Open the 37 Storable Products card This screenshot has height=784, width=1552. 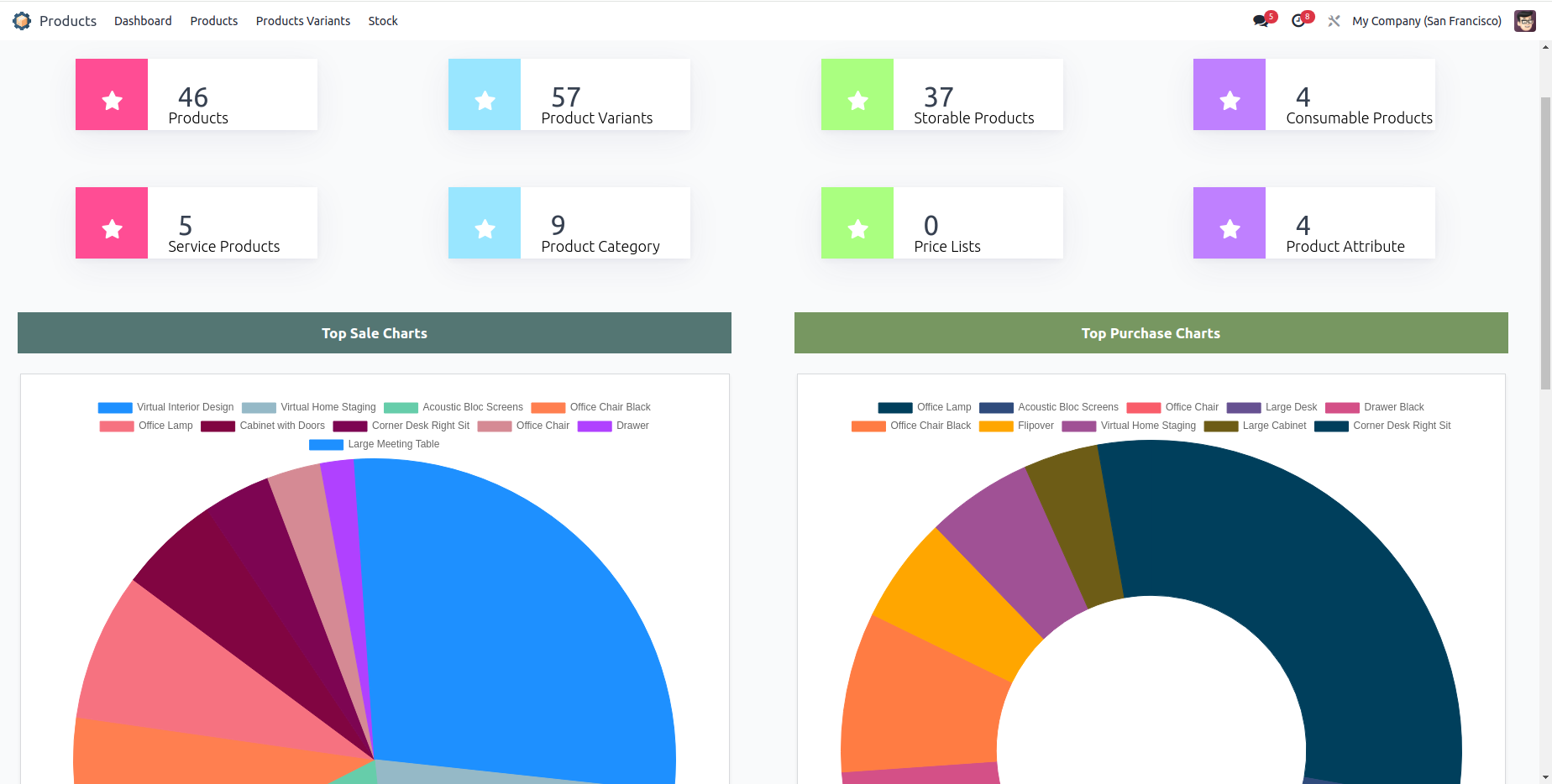pyautogui.click(x=942, y=95)
